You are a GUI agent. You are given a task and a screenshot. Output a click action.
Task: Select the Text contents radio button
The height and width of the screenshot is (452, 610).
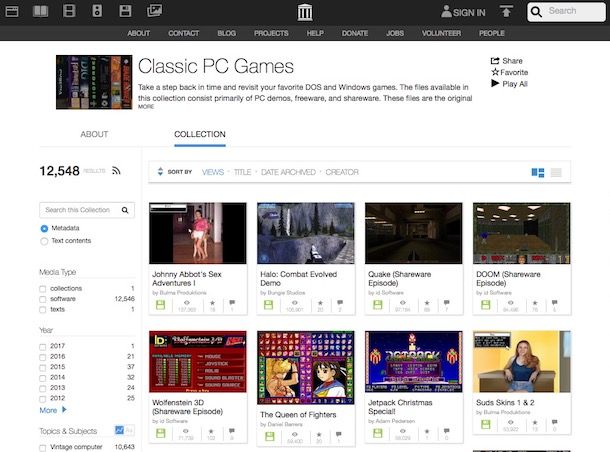pos(44,241)
